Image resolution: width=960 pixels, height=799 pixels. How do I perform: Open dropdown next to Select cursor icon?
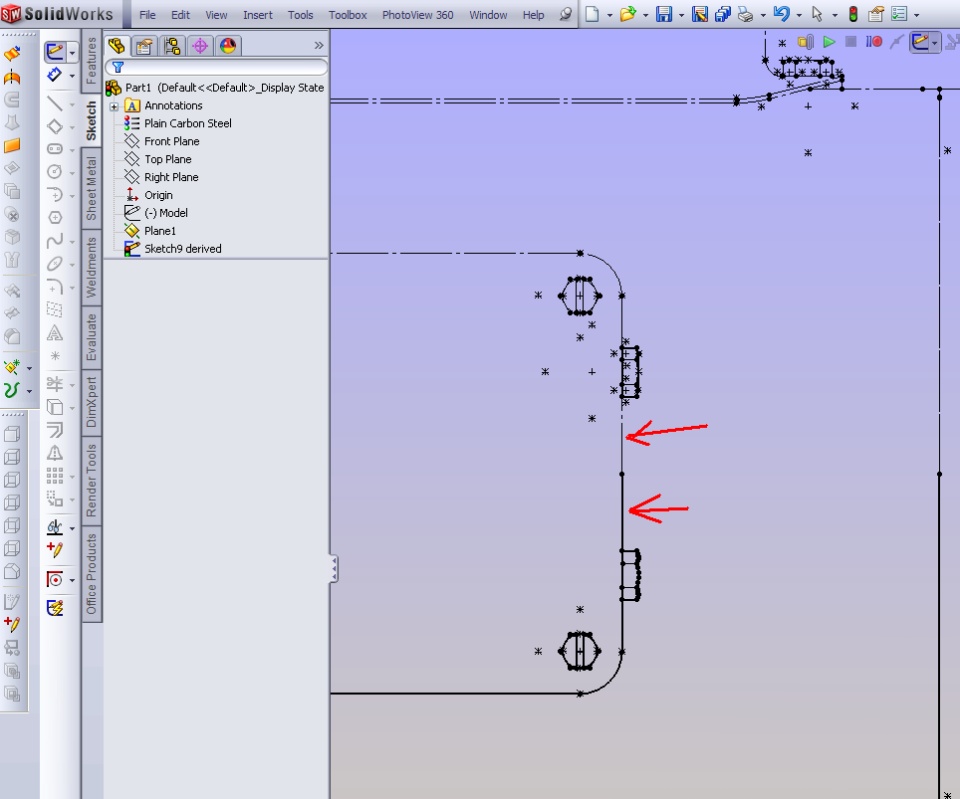(x=834, y=15)
